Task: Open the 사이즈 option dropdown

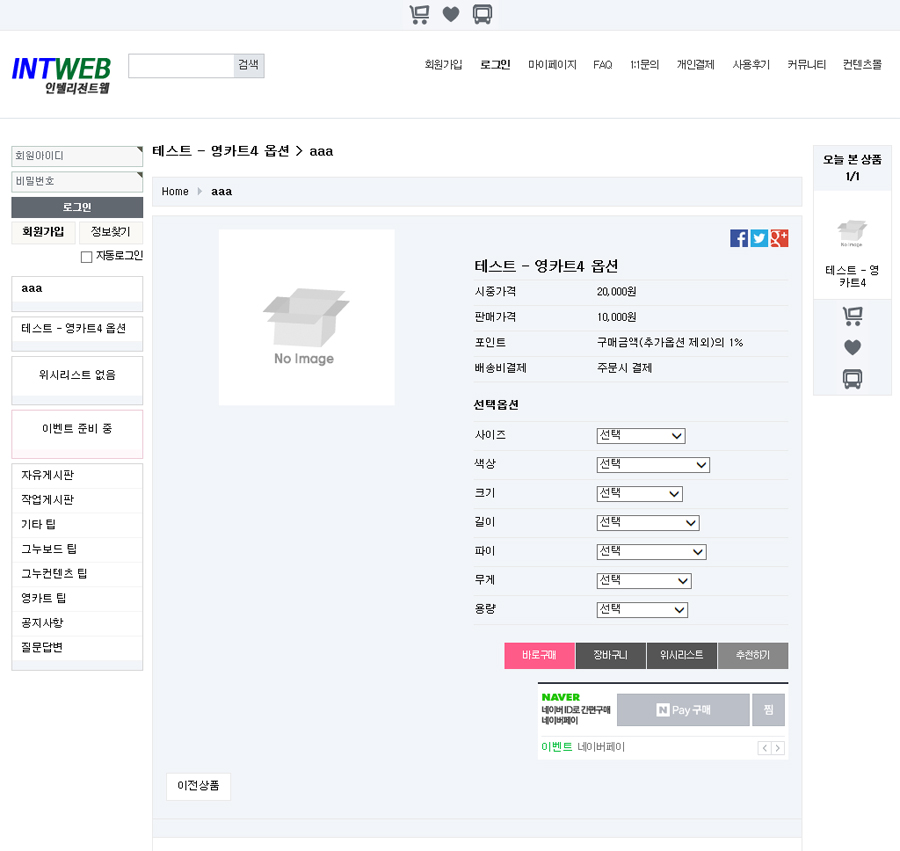Action: tap(640, 436)
